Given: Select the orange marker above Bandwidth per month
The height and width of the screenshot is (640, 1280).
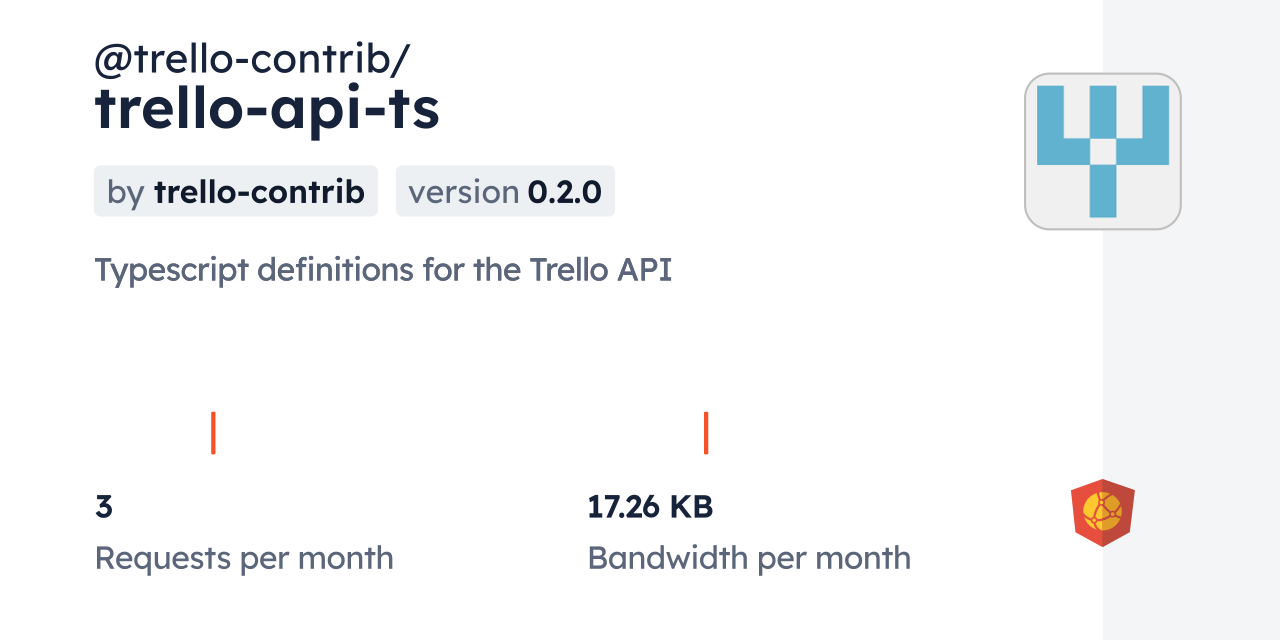Looking at the screenshot, I should click(x=706, y=433).
